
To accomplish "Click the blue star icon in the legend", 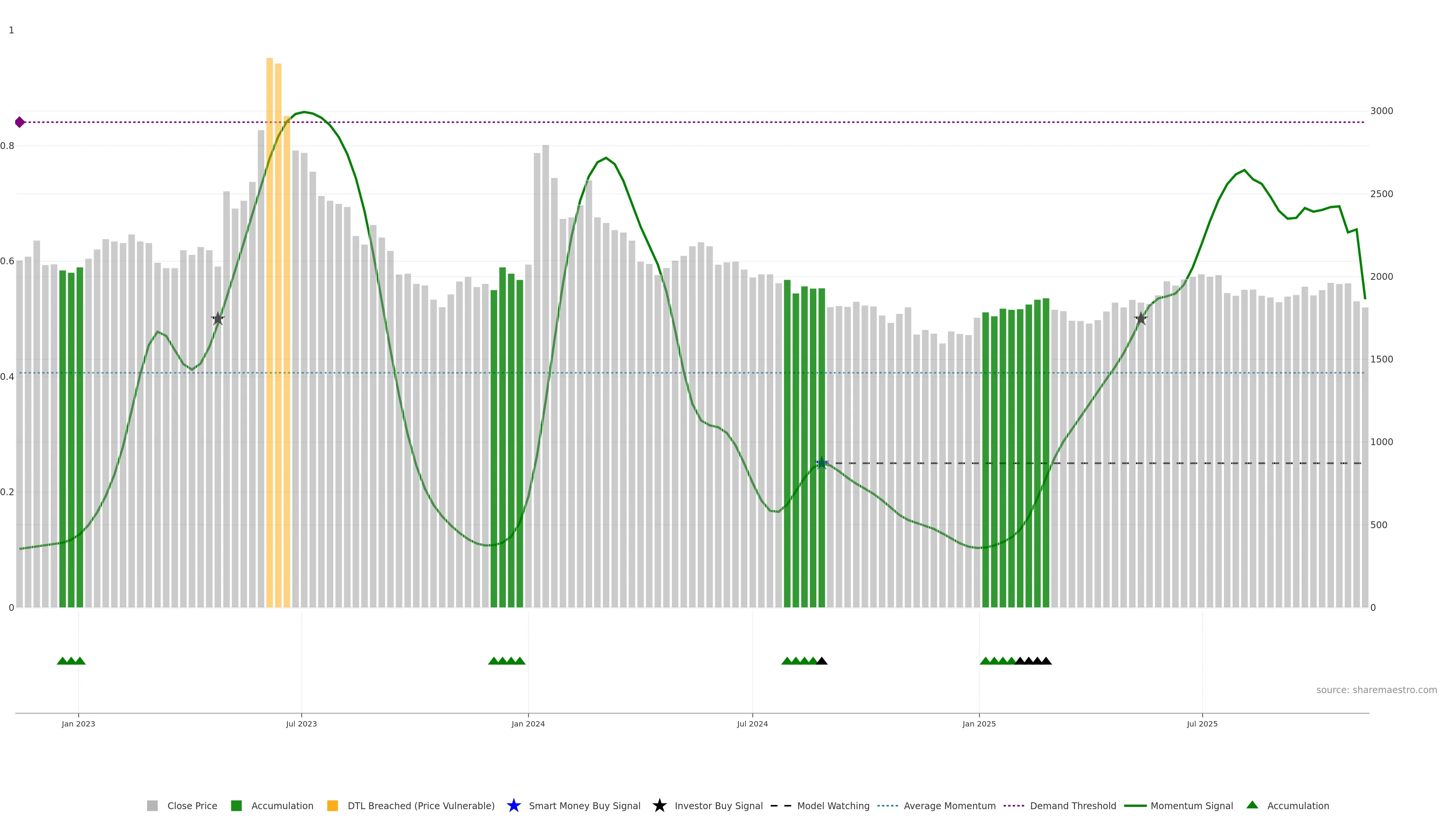I will (513, 805).
